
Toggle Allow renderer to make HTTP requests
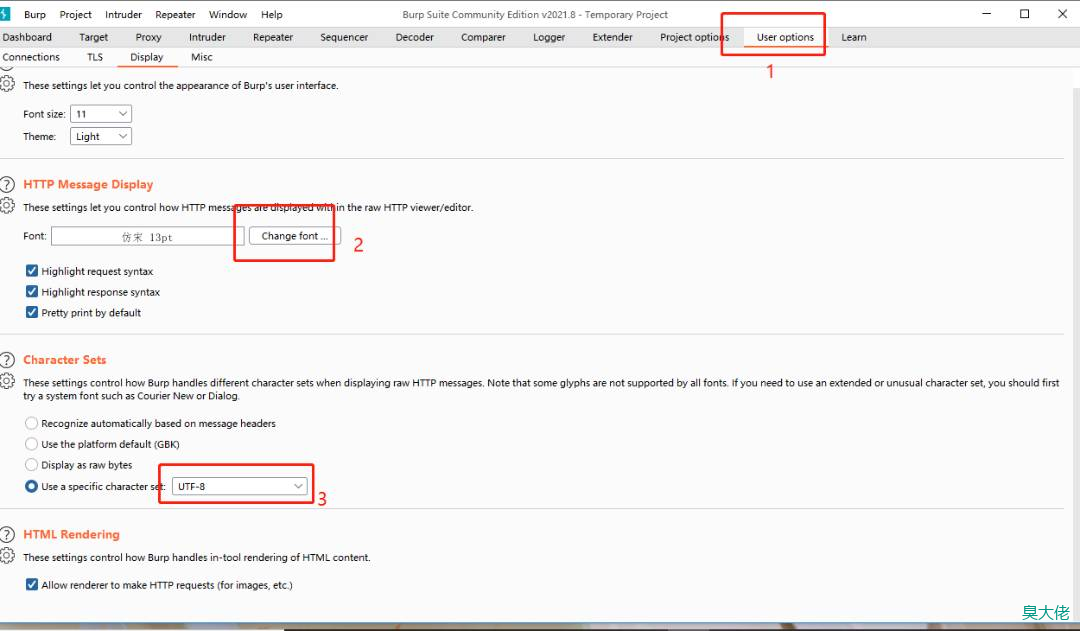point(32,584)
